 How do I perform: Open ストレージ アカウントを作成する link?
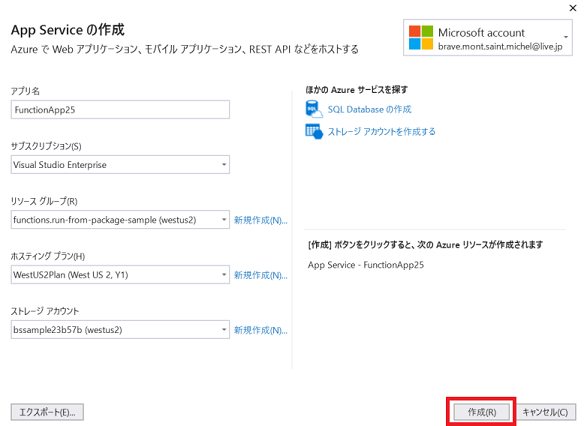pos(381,131)
